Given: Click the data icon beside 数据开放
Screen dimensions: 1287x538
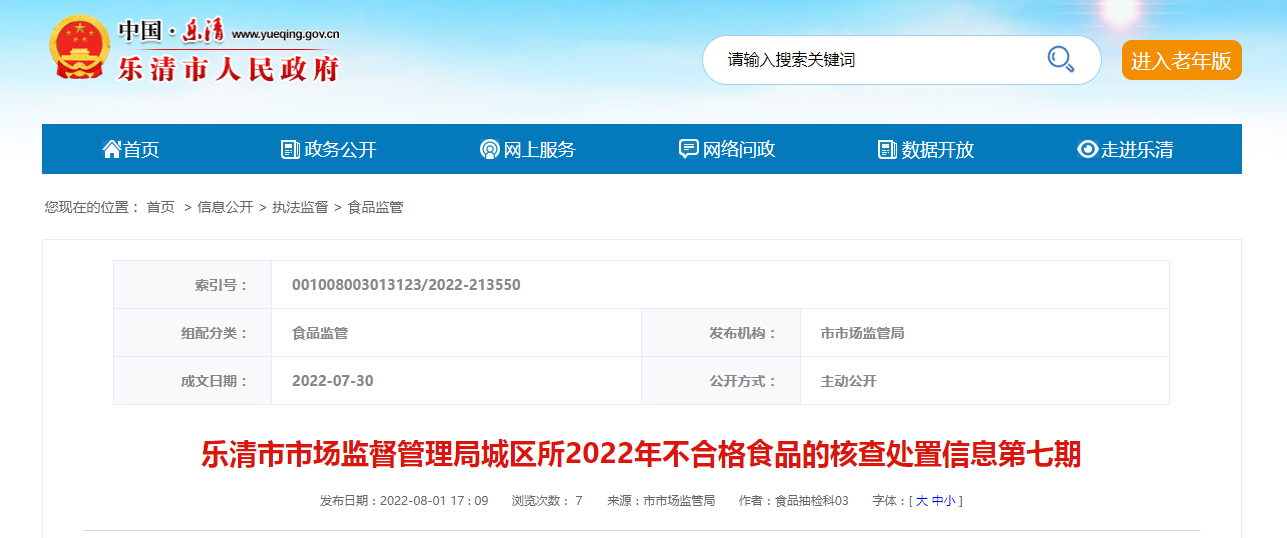Looking at the screenshot, I should coord(887,149).
